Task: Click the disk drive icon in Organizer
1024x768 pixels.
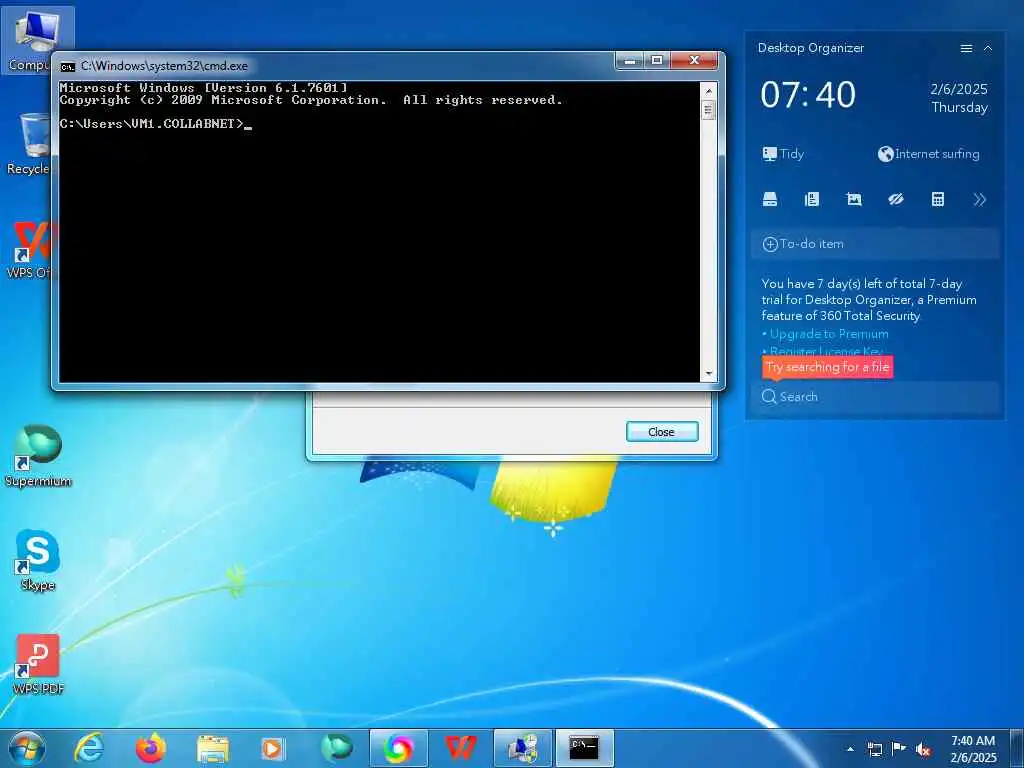Action: [770, 199]
